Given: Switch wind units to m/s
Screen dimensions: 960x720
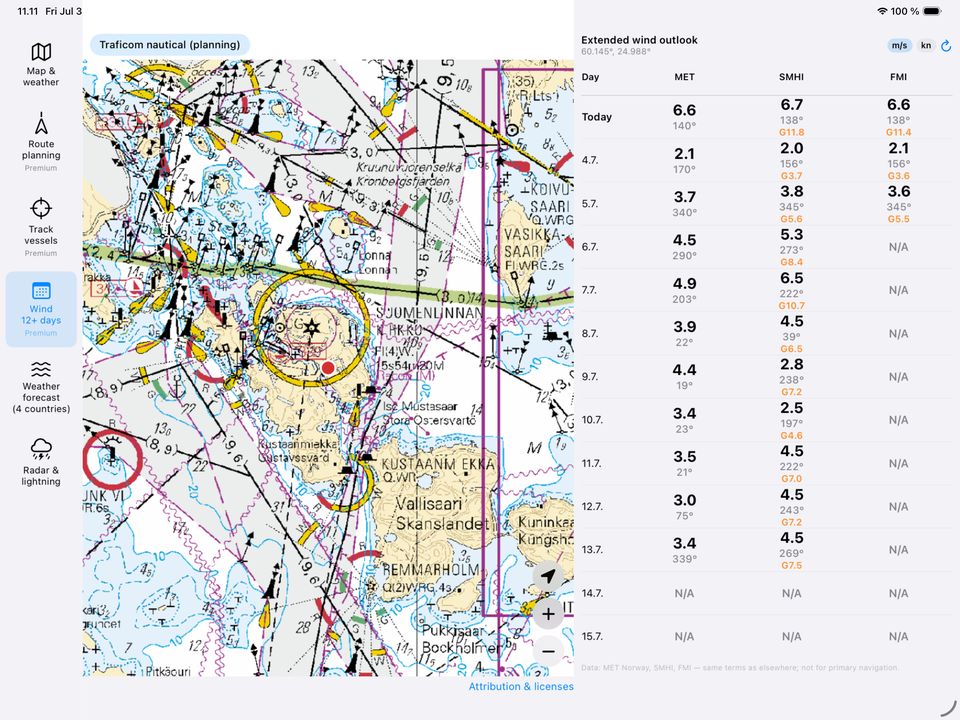Looking at the screenshot, I should click(899, 45).
